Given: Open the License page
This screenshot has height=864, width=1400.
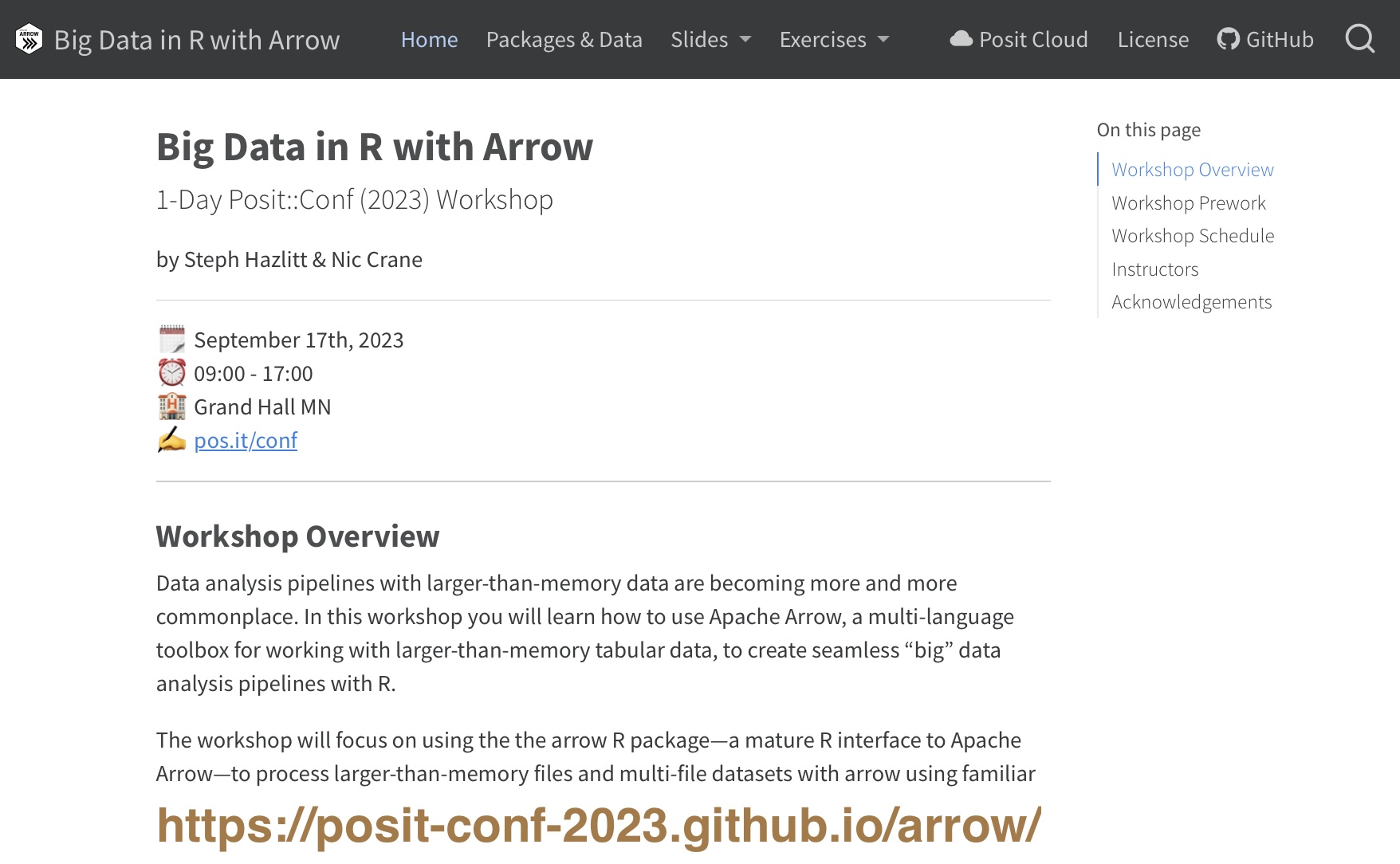Looking at the screenshot, I should tap(1153, 39).
